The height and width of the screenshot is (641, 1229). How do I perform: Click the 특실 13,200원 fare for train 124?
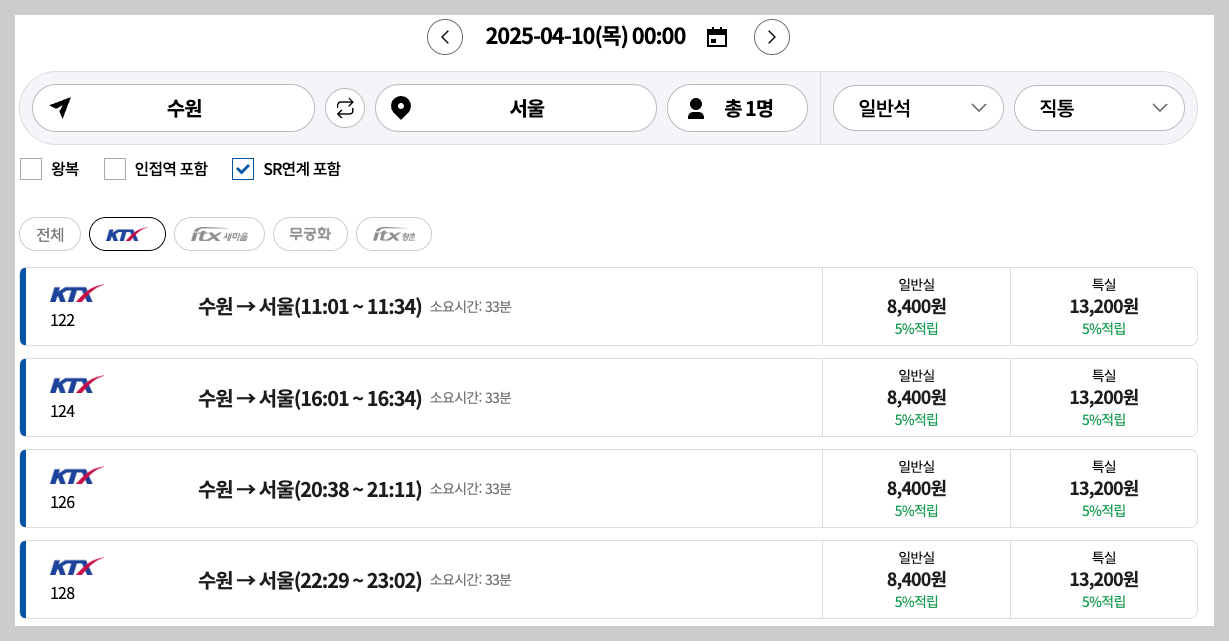(1102, 397)
